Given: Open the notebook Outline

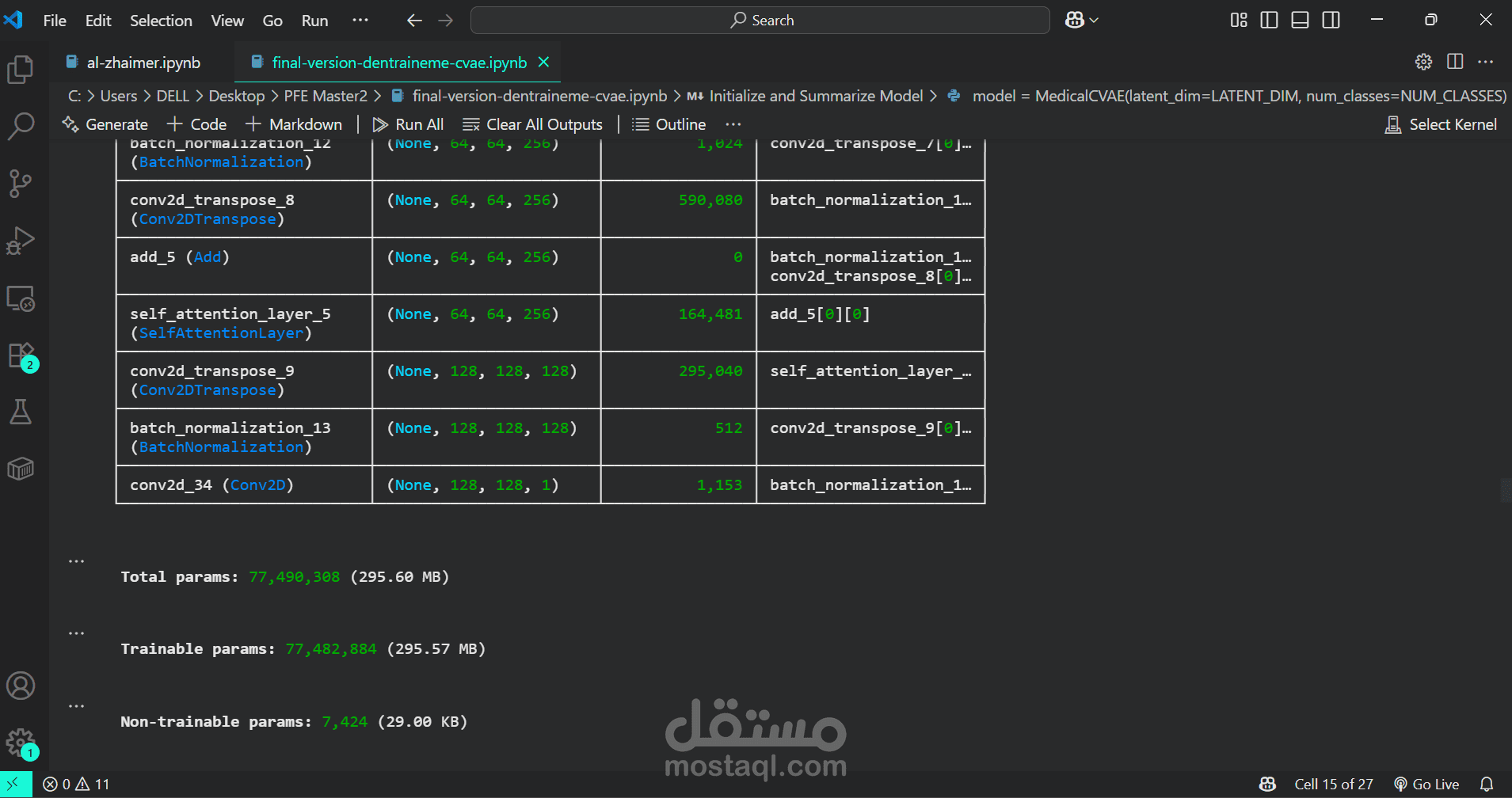Looking at the screenshot, I should point(669,124).
